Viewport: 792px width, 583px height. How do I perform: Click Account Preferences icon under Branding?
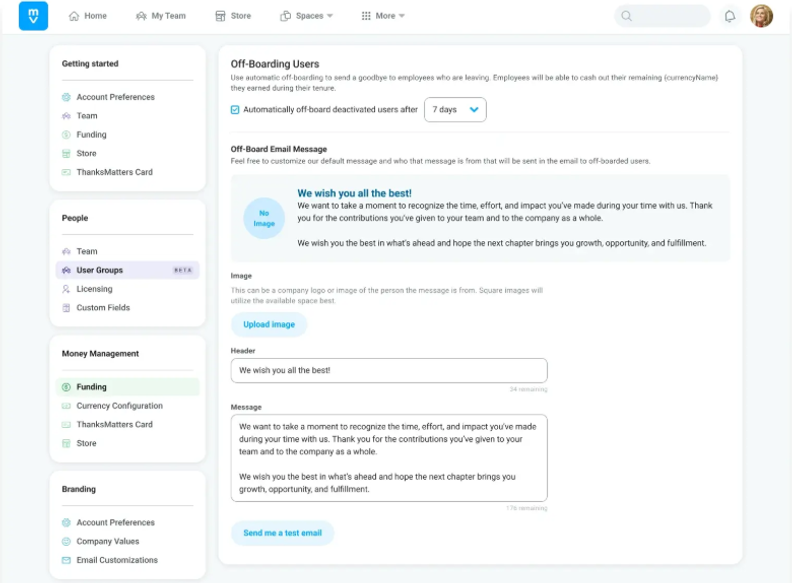[66, 522]
